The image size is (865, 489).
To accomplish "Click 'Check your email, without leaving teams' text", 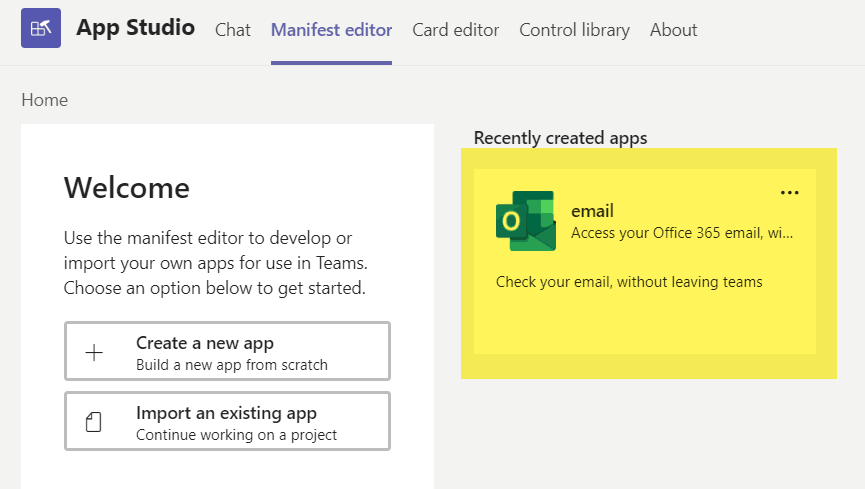I will click(629, 282).
